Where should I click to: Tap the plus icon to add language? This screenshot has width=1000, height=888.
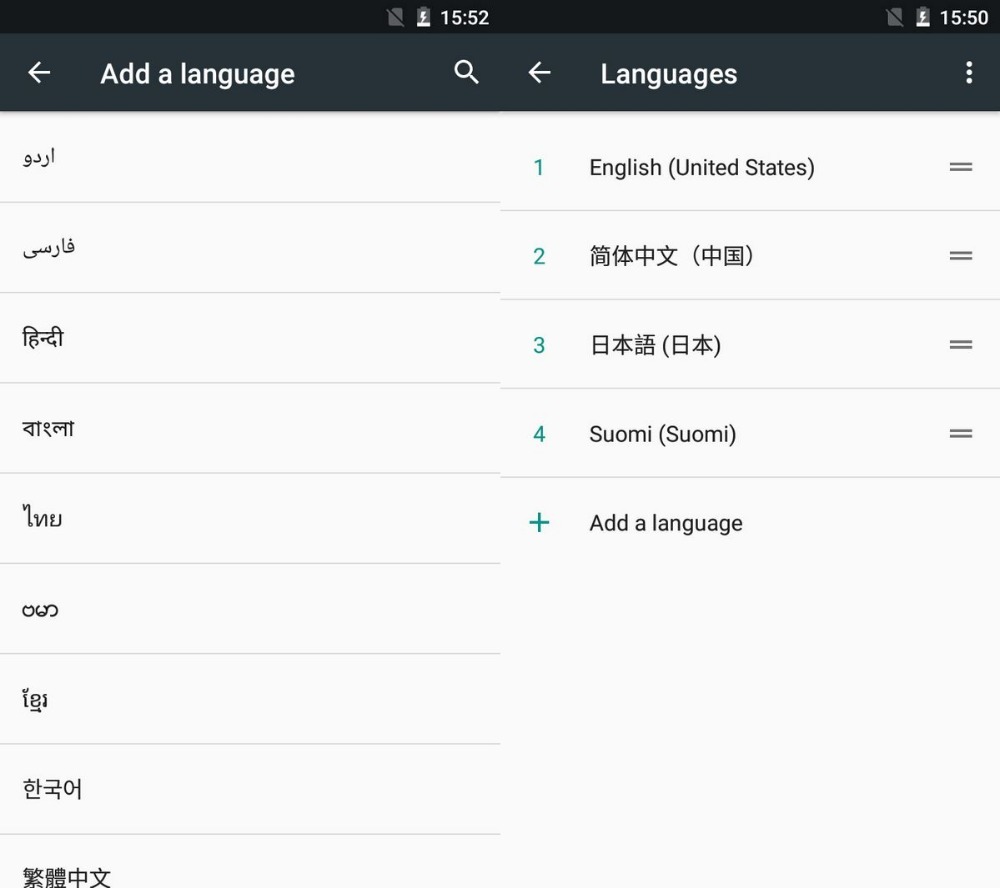tap(539, 523)
